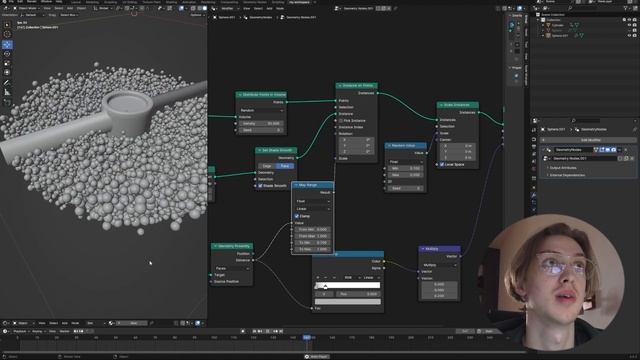This screenshot has height=360, width=640.
Task: Open View menu in 3D viewport header
Action: [x=47, y=8]
